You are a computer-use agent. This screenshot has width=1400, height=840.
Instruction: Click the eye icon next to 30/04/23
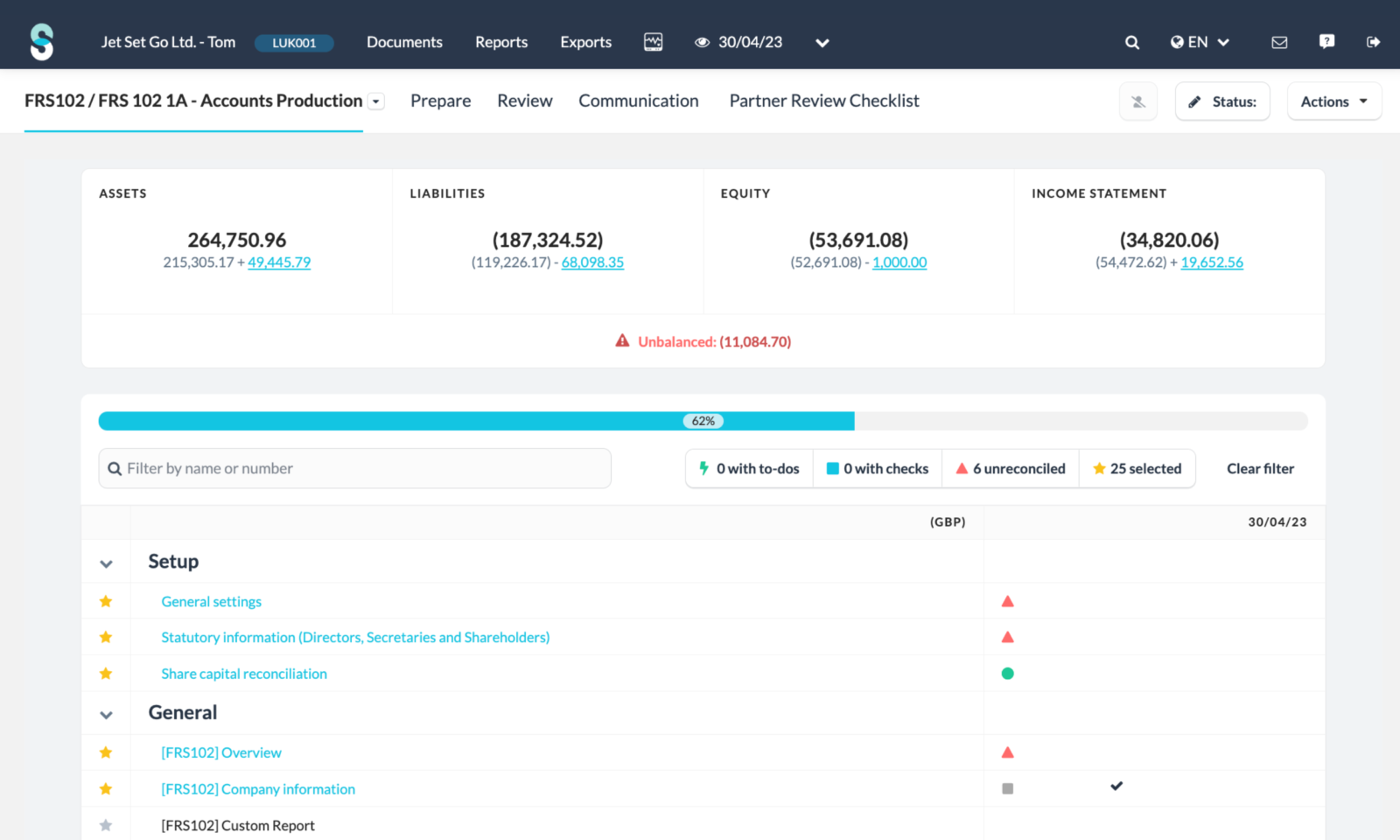[703, 41]
